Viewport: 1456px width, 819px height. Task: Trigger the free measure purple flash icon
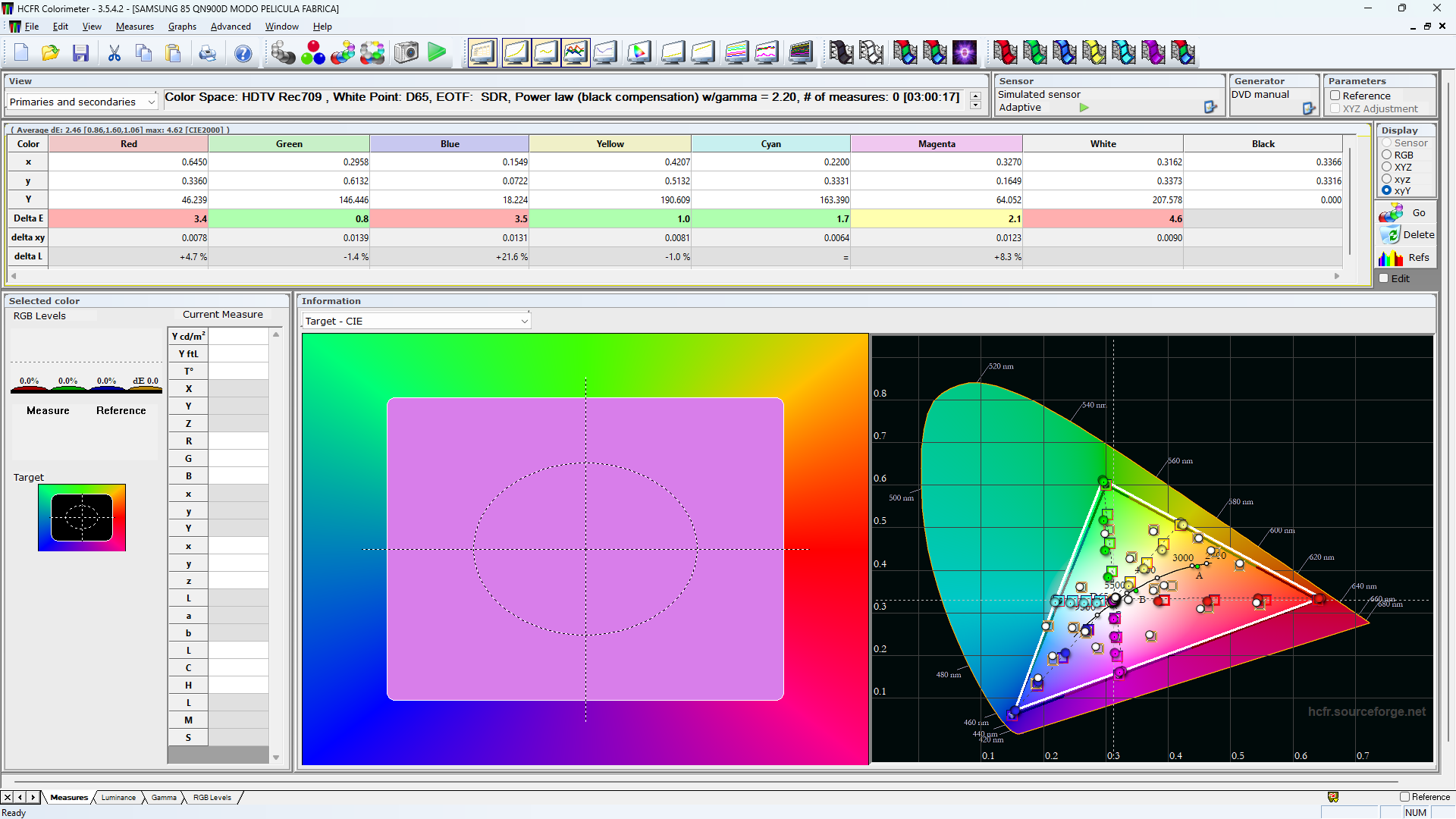(x=965, y=52)
